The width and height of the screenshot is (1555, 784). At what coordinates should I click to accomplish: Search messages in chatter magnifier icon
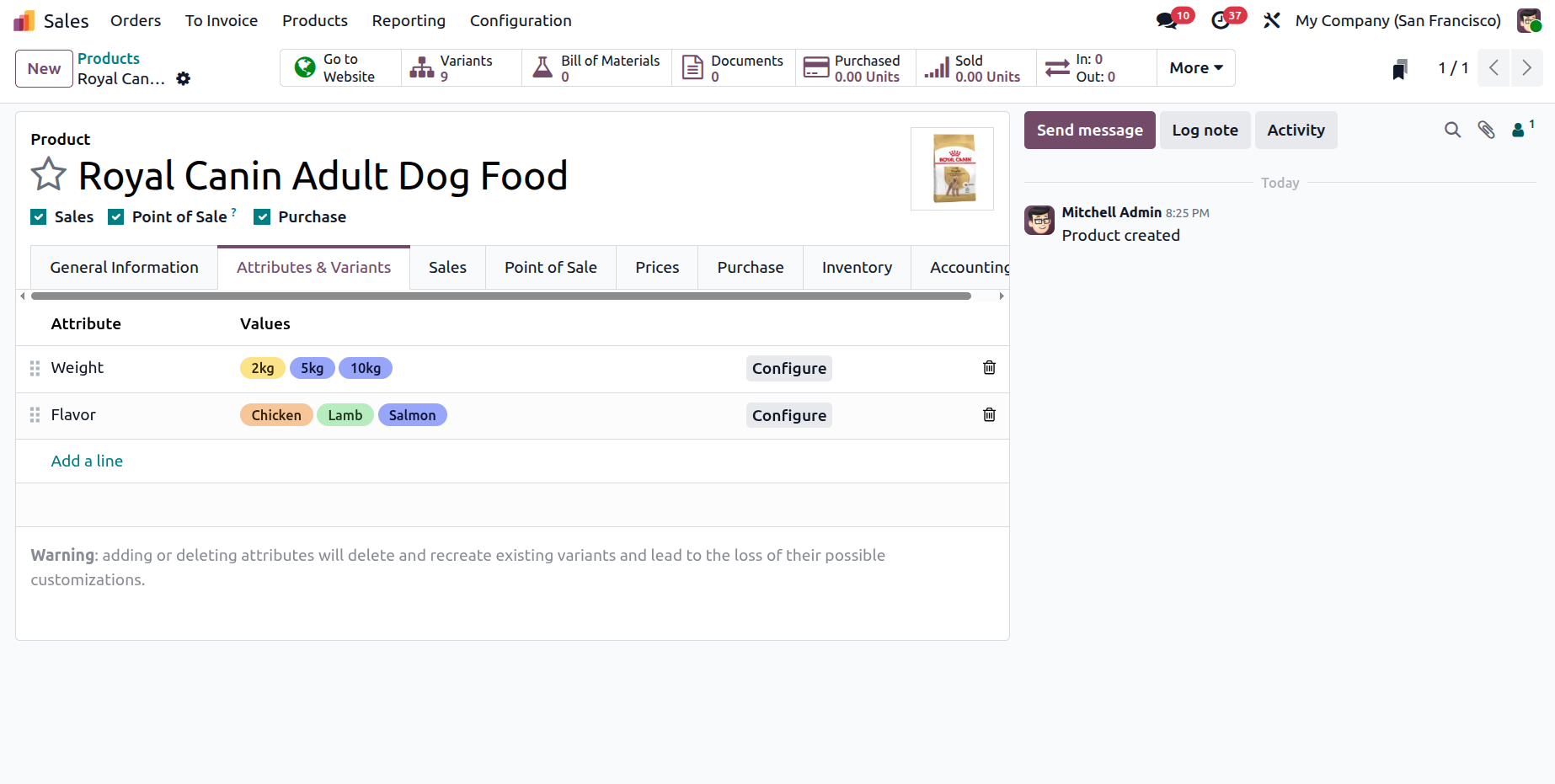click(1452, 130)
